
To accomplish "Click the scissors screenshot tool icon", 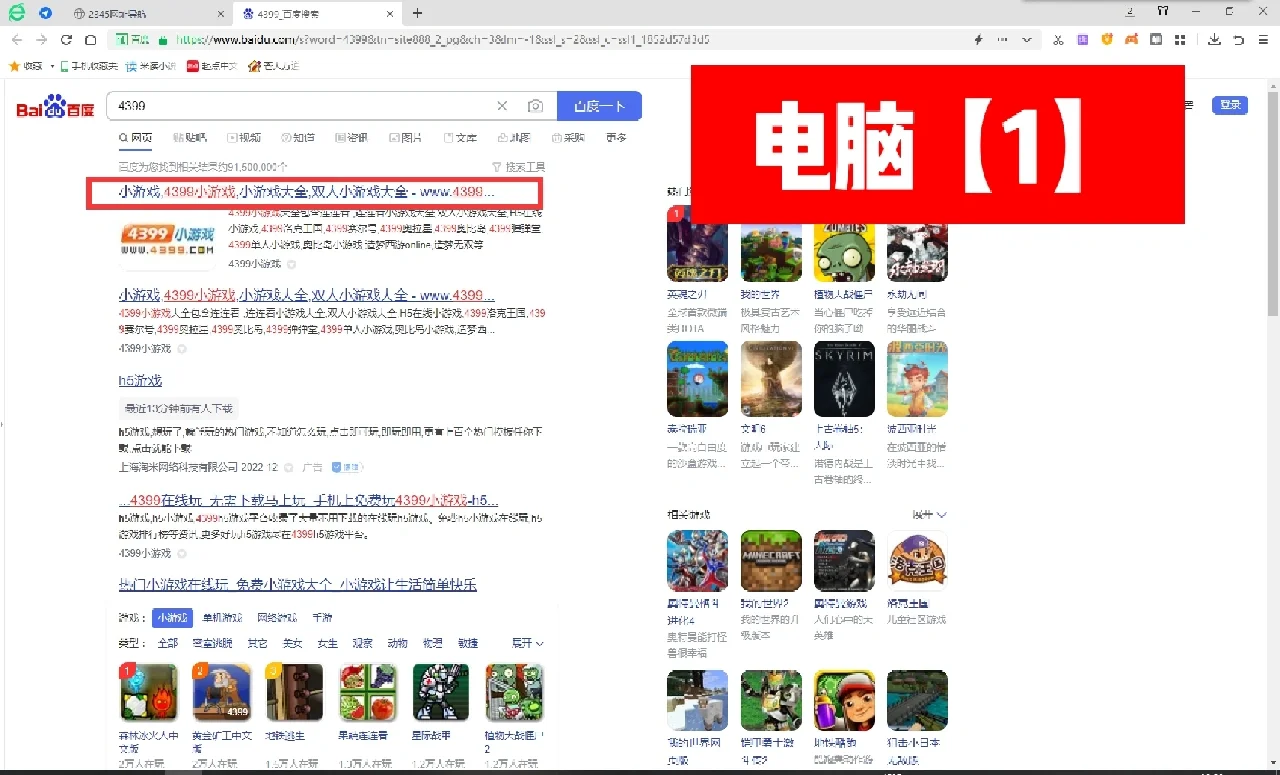I will pyautogui.click(x=1058, y=40).
